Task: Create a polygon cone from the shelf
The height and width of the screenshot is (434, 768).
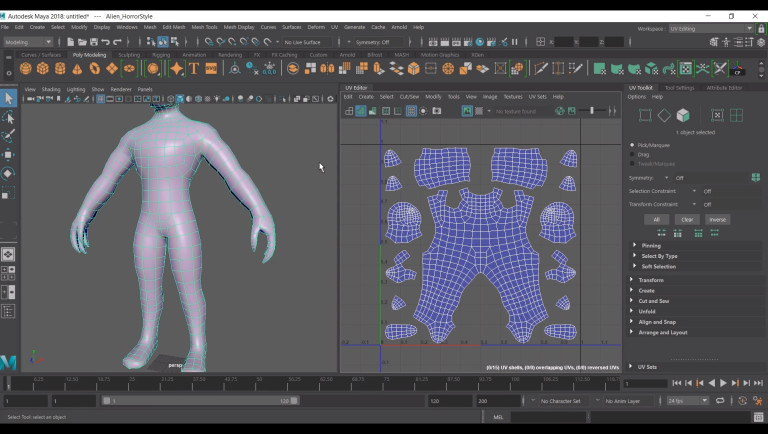Action: 77,69
